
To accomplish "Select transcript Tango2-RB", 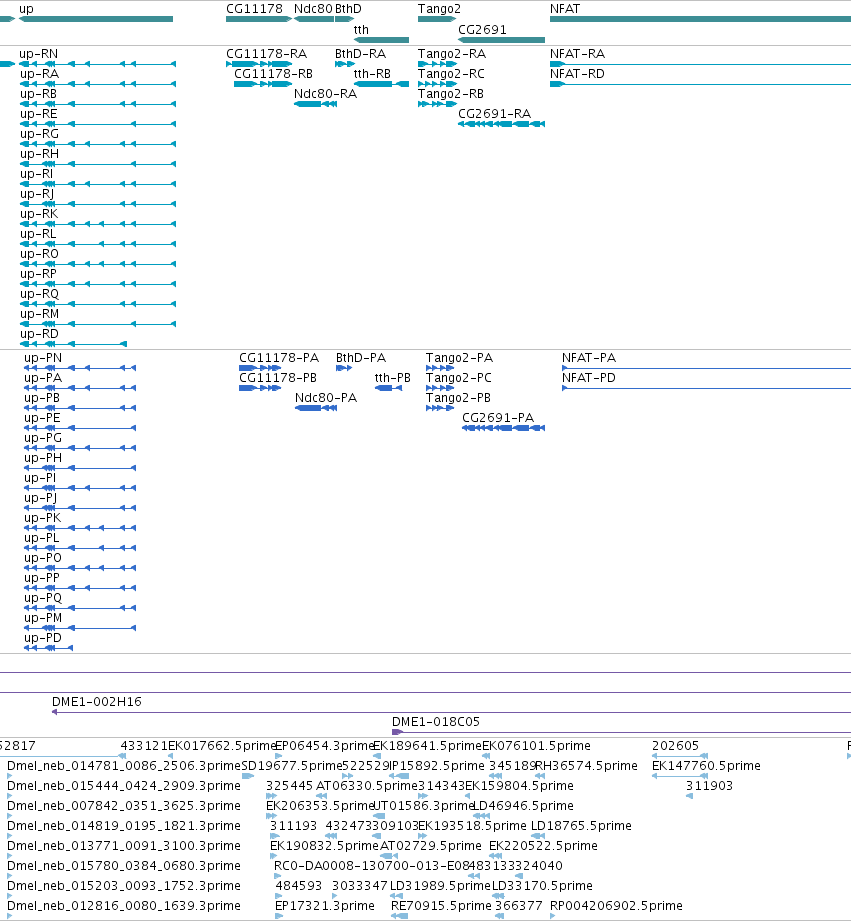I will coord(438,104).
